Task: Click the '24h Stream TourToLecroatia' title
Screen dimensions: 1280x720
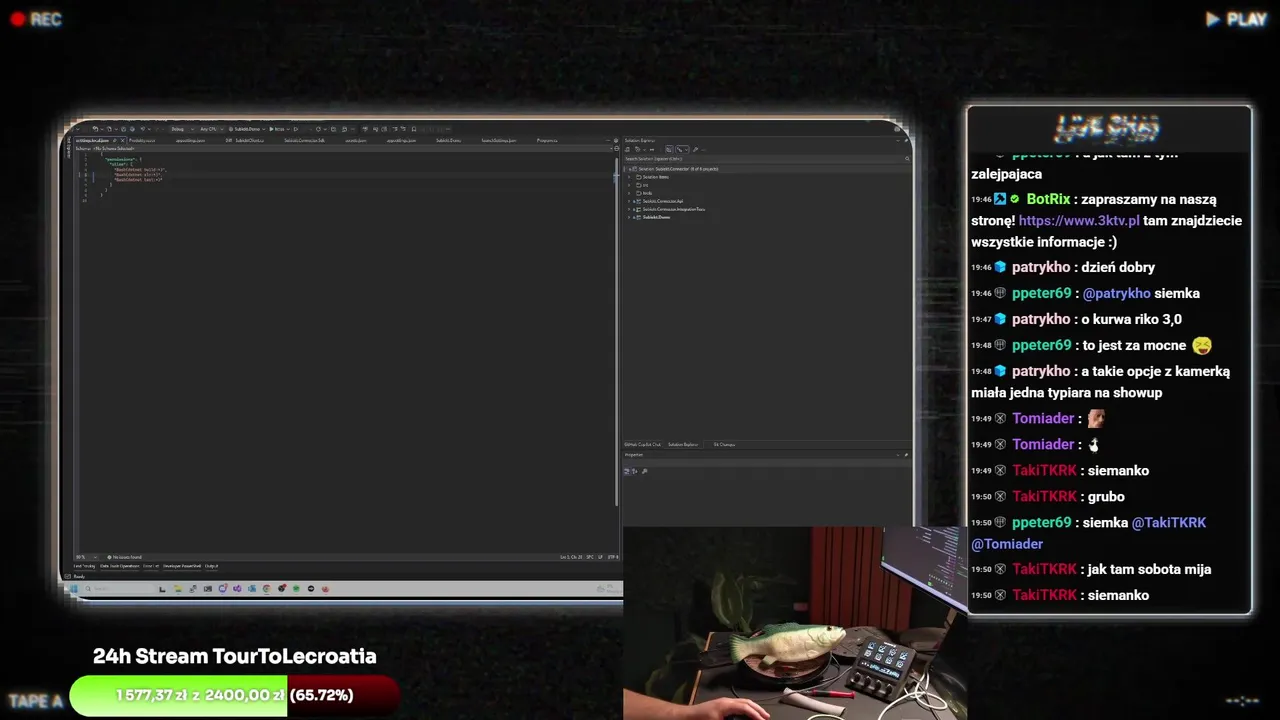Action: click(235, 656)
